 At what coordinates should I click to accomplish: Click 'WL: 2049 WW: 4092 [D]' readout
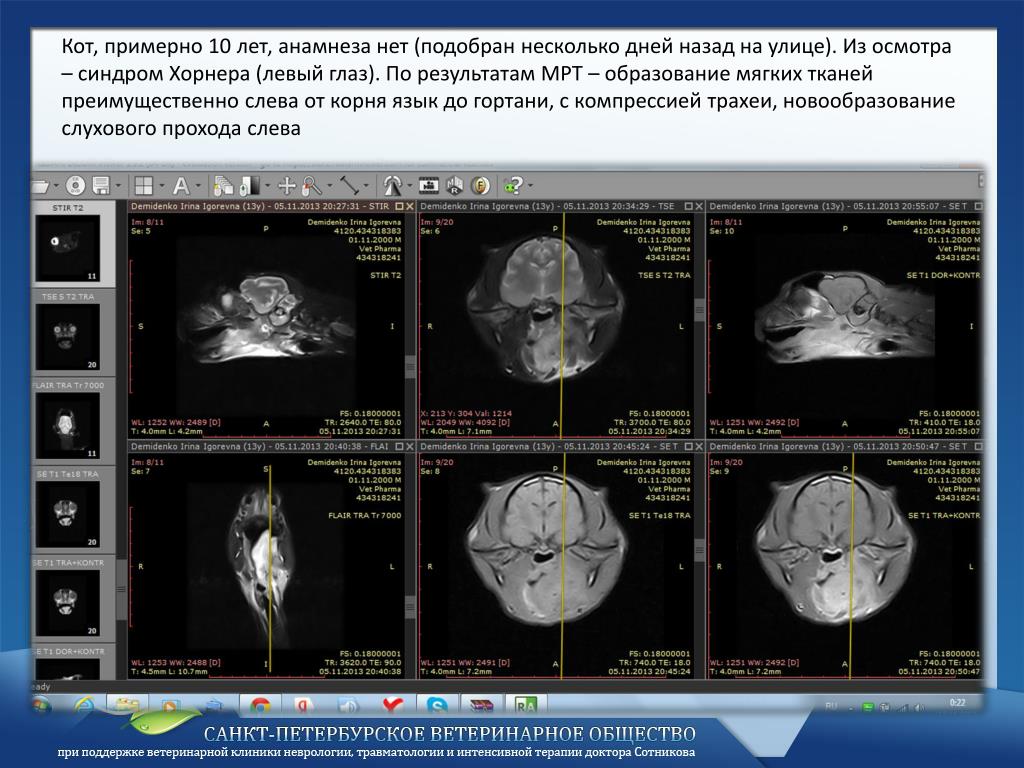[x=468, y=423]
